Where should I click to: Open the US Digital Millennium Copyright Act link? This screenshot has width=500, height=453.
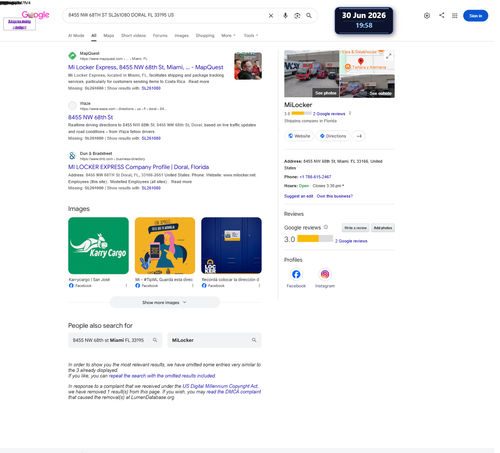tap(220, 386)
